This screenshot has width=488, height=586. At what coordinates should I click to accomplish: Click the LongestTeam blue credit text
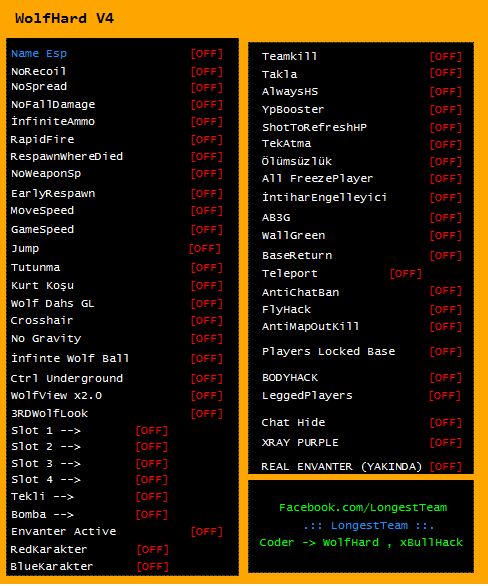coord(368,525)
